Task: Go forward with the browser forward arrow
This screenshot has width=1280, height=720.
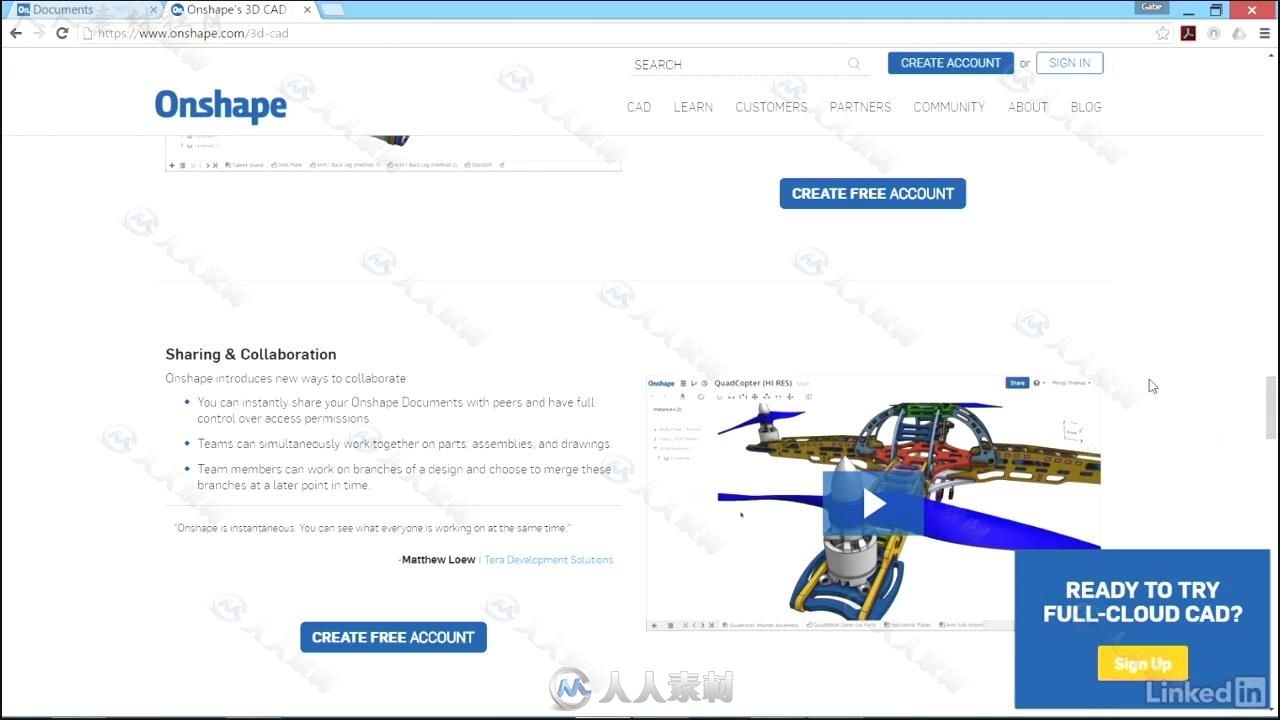Action: coord(38,33)
